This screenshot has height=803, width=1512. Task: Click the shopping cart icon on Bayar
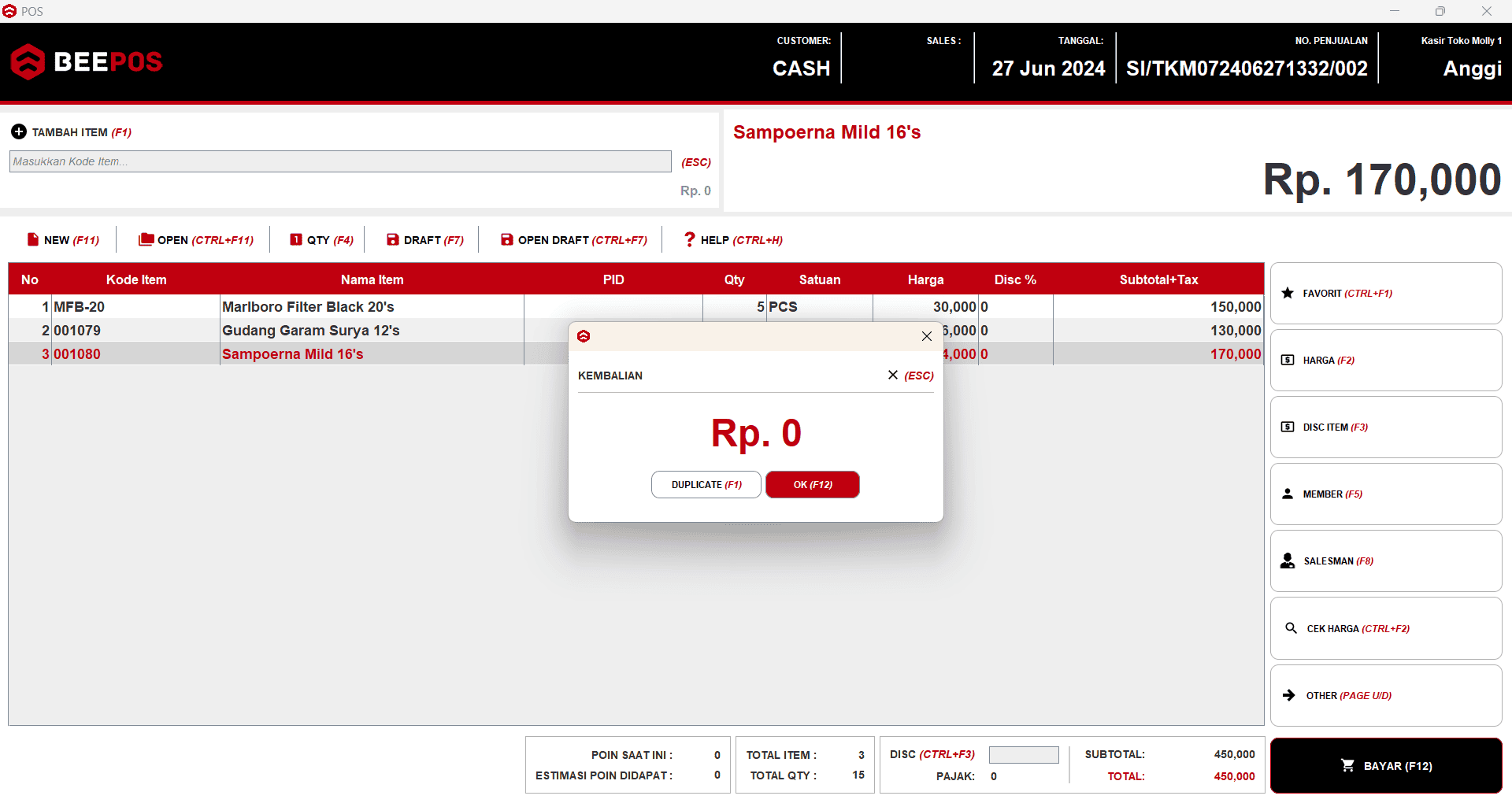tap(1347, 765)
